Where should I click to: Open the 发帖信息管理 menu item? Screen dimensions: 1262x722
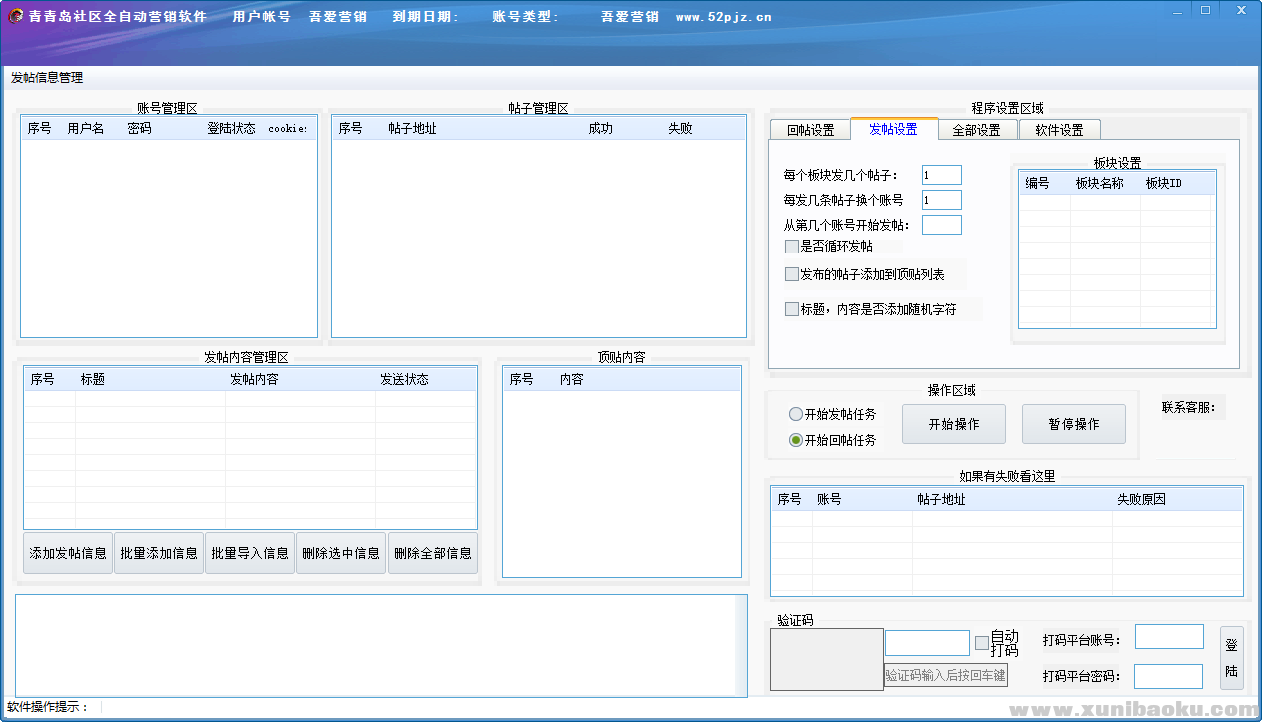pyautogui.click(x=47, y=78)
